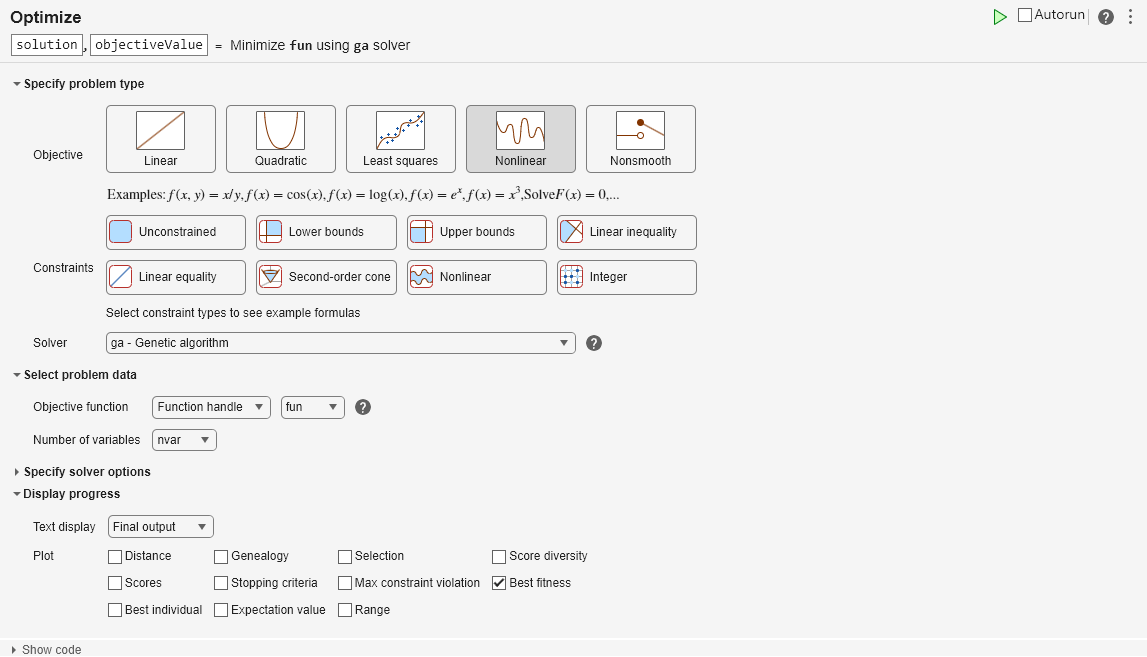Open help for the Optimize task

pos(1105,17)
